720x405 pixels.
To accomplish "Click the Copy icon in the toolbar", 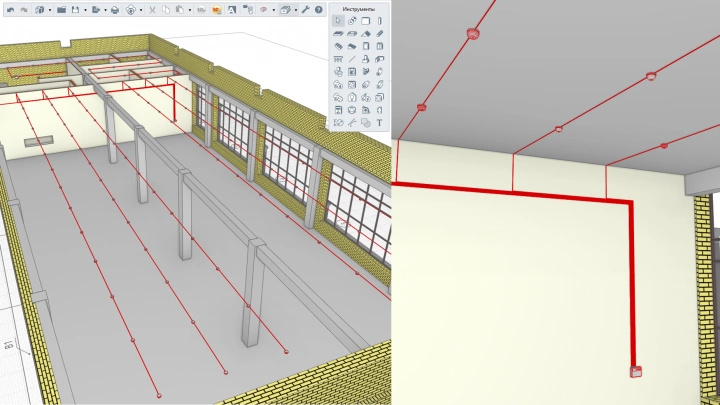I will coord(164,9).
